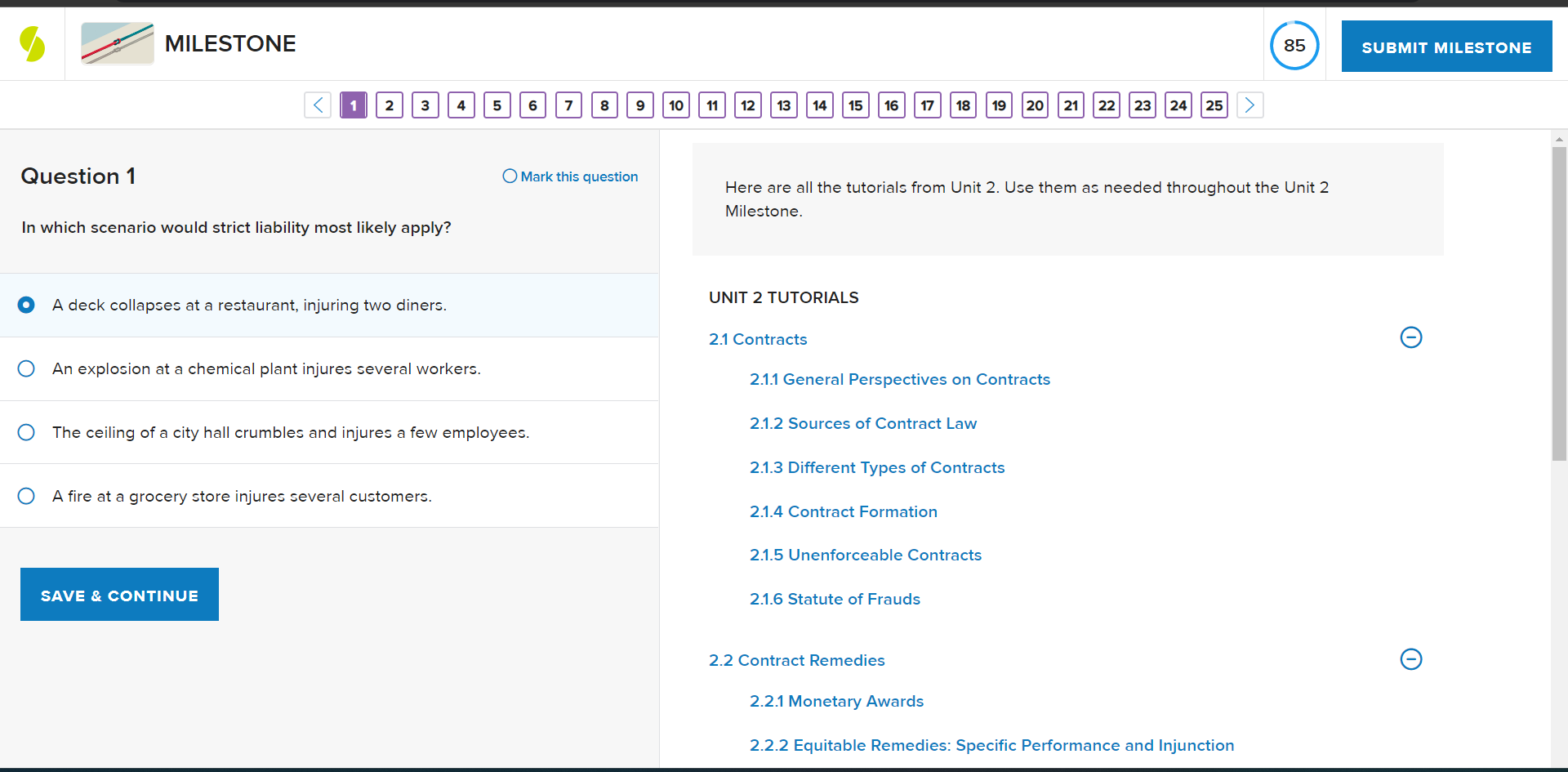Open tutorial 2.1.1 General Perspectives on Contracts
This screenshot has width=1568, height=772.
pyautogui.click(x=900, y=379)
